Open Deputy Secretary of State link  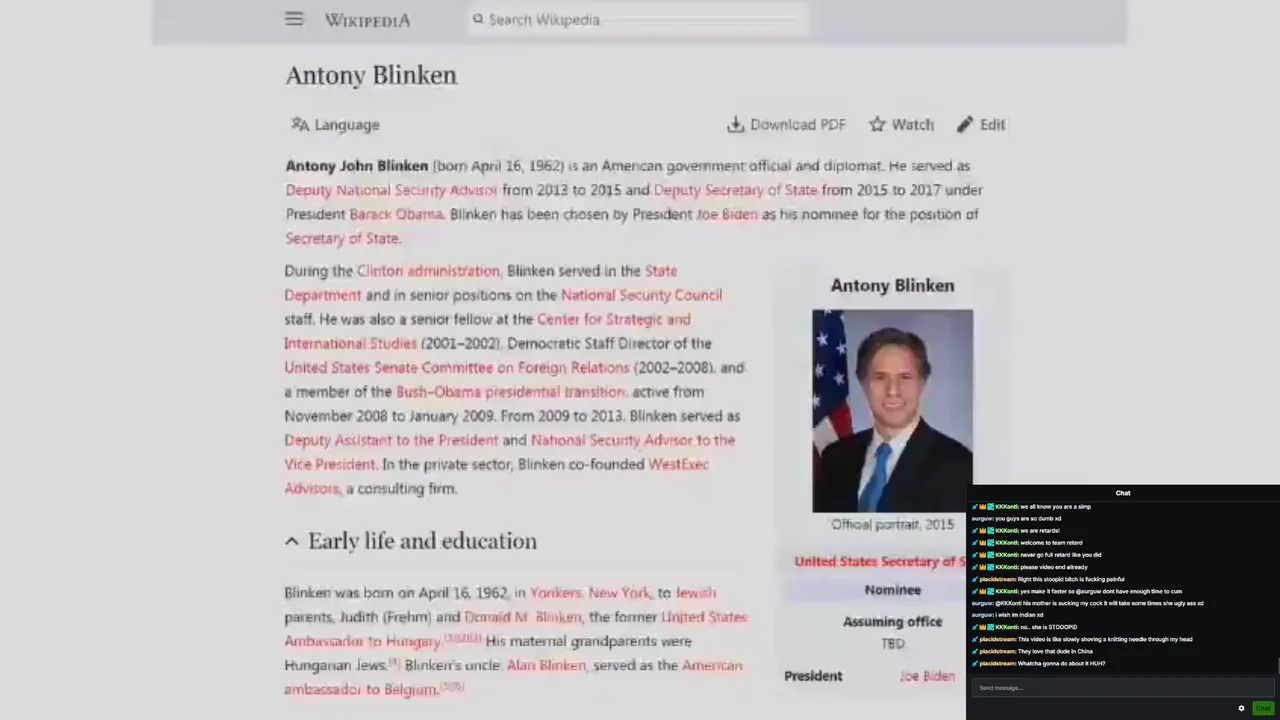tap(735, 190)
